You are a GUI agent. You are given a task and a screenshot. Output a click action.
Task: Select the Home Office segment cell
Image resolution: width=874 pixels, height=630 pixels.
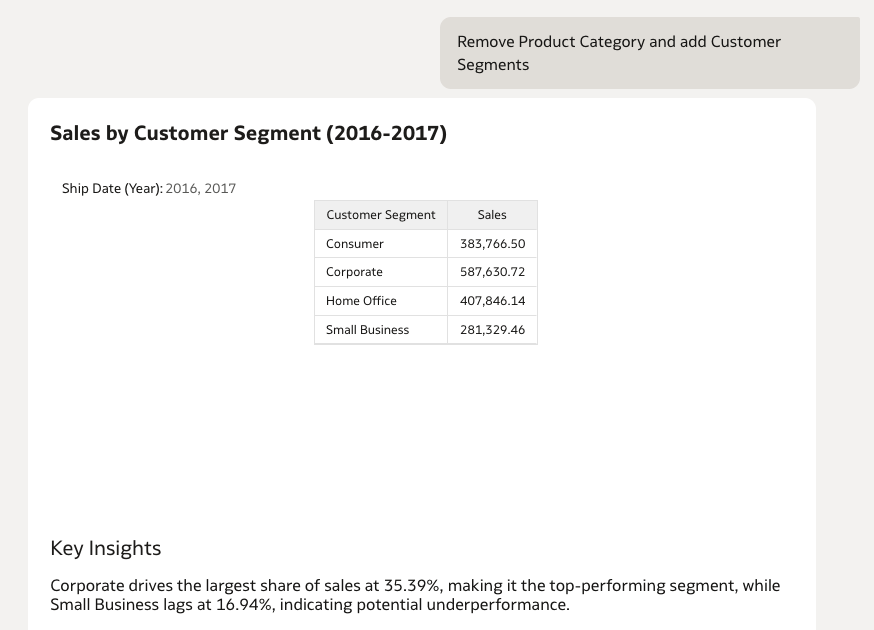pyautogui.click(x=361, y=301)
